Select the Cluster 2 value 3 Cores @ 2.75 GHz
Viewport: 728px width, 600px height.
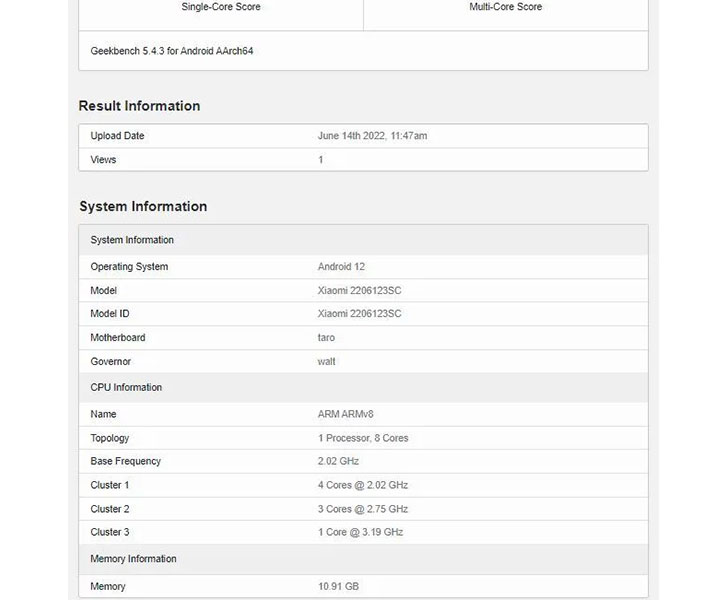(363, 509)
